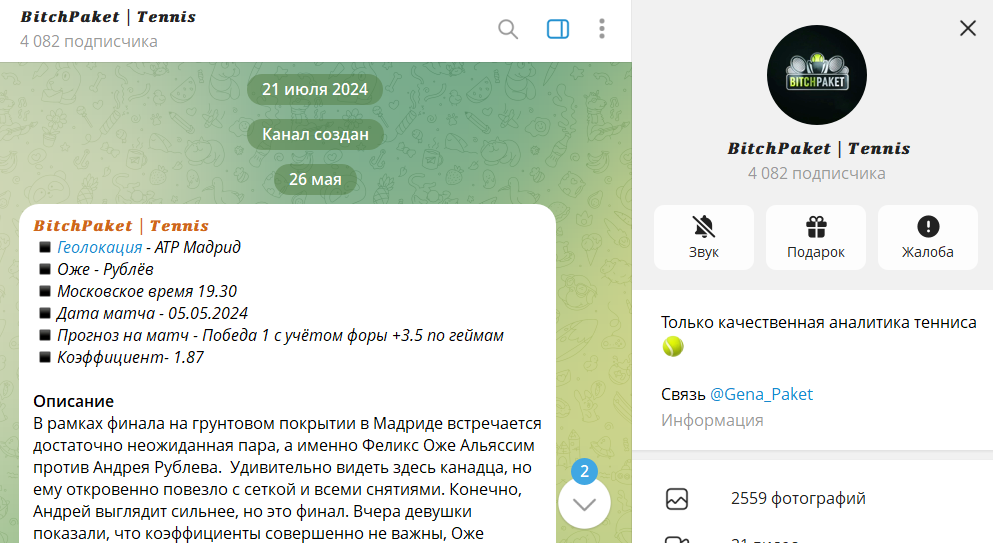Open the three-dot more options menu
The width and height of the screenshot is (993, 543).
pos(601,29)
